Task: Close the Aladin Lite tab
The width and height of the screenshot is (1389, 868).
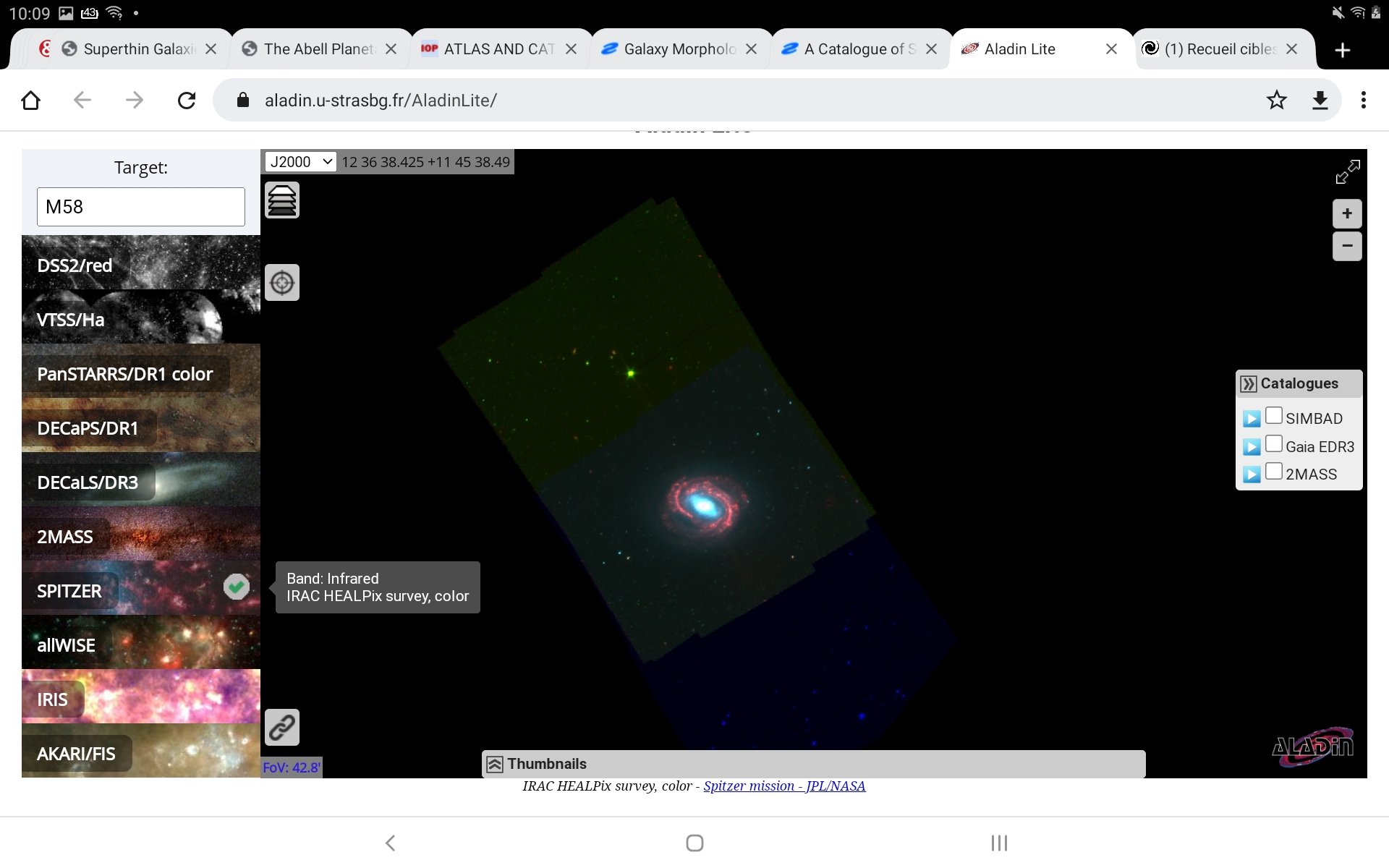Action: (1111, 49)
